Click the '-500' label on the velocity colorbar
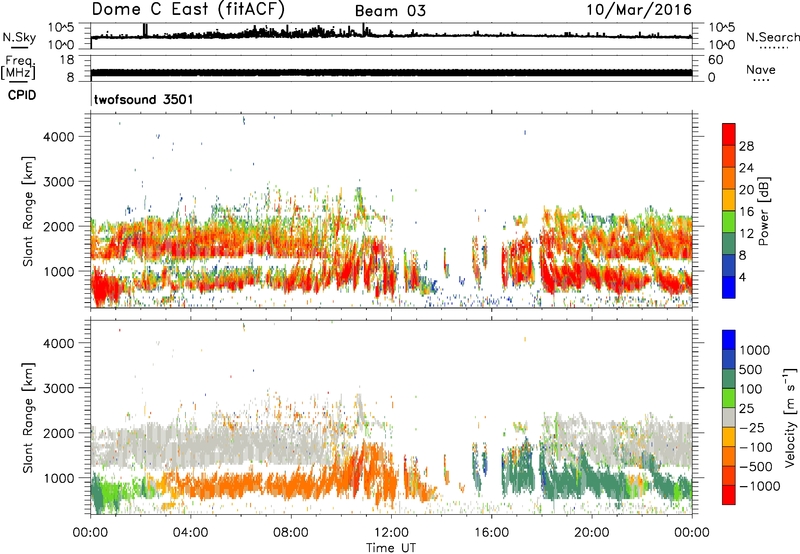The image size is (800, 554). [756, 467]
